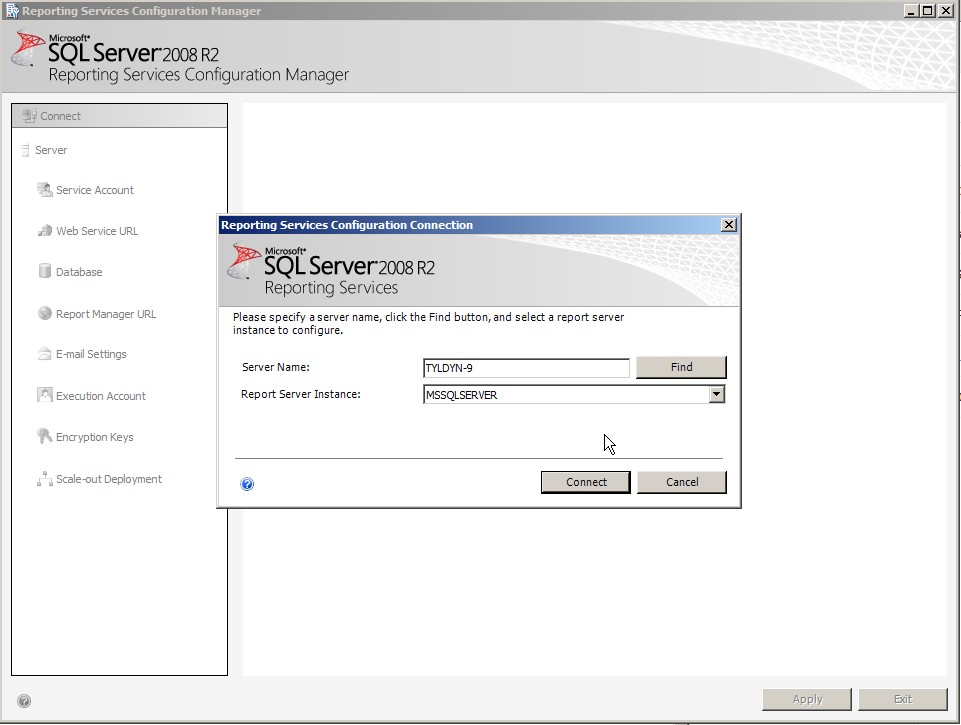The image size is (961, 725).
Task: Open the E-mail Settings page
Action: coord(91,354)
